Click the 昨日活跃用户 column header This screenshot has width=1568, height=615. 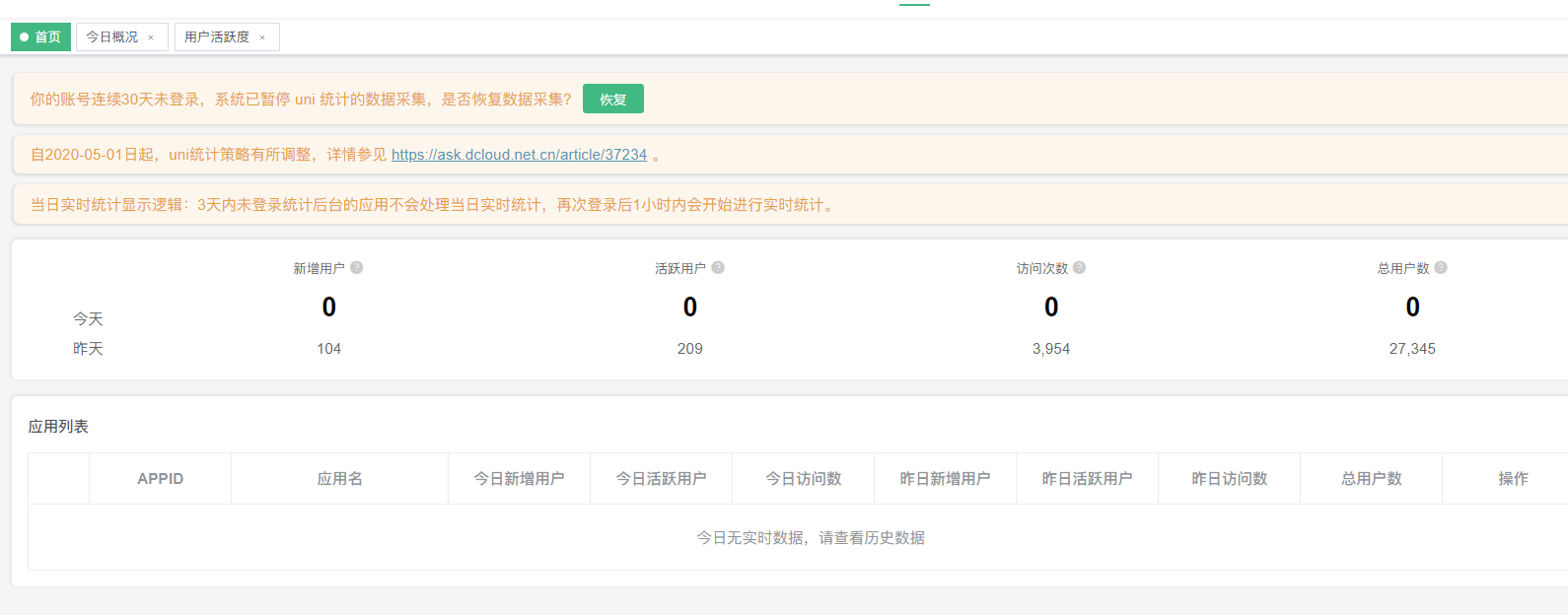tap(1087, 479)
